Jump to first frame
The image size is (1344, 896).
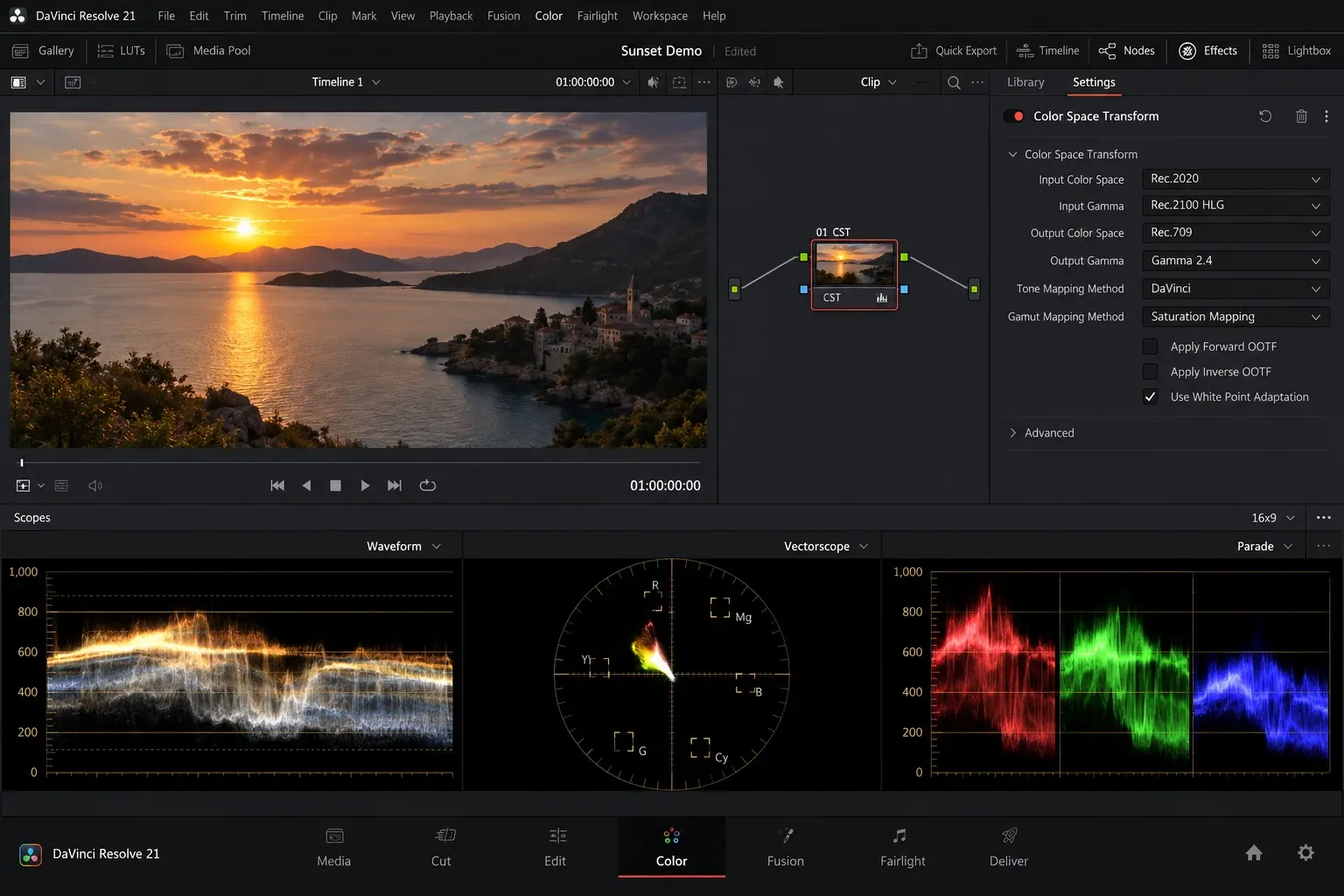[x=277, y=486]
